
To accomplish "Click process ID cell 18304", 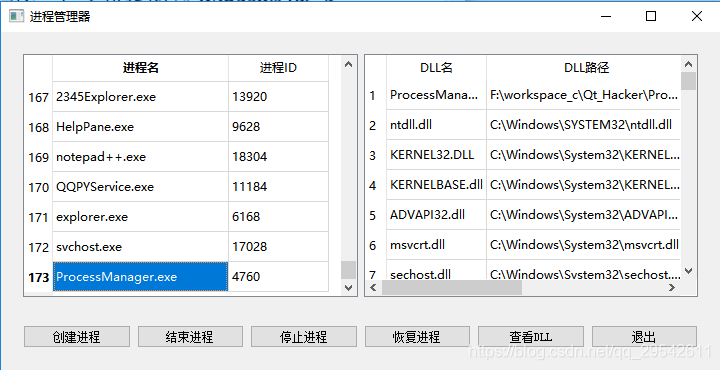I will pos(278,157).
